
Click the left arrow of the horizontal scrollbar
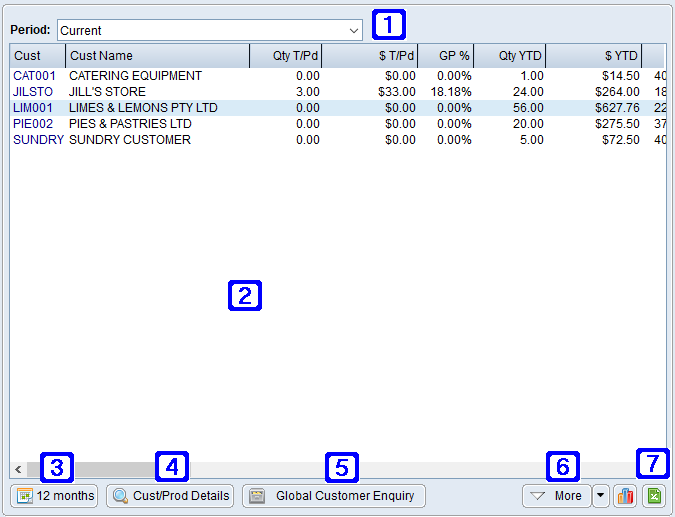18,469
